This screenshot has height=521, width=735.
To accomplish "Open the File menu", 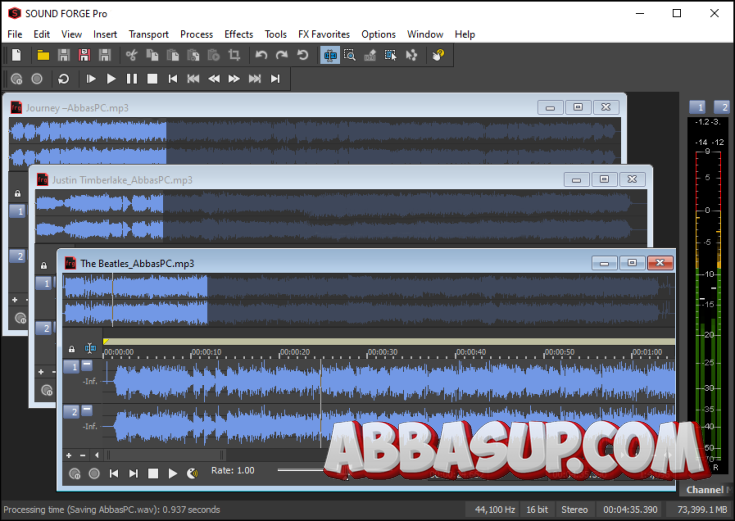I will [x=15, y=34].
